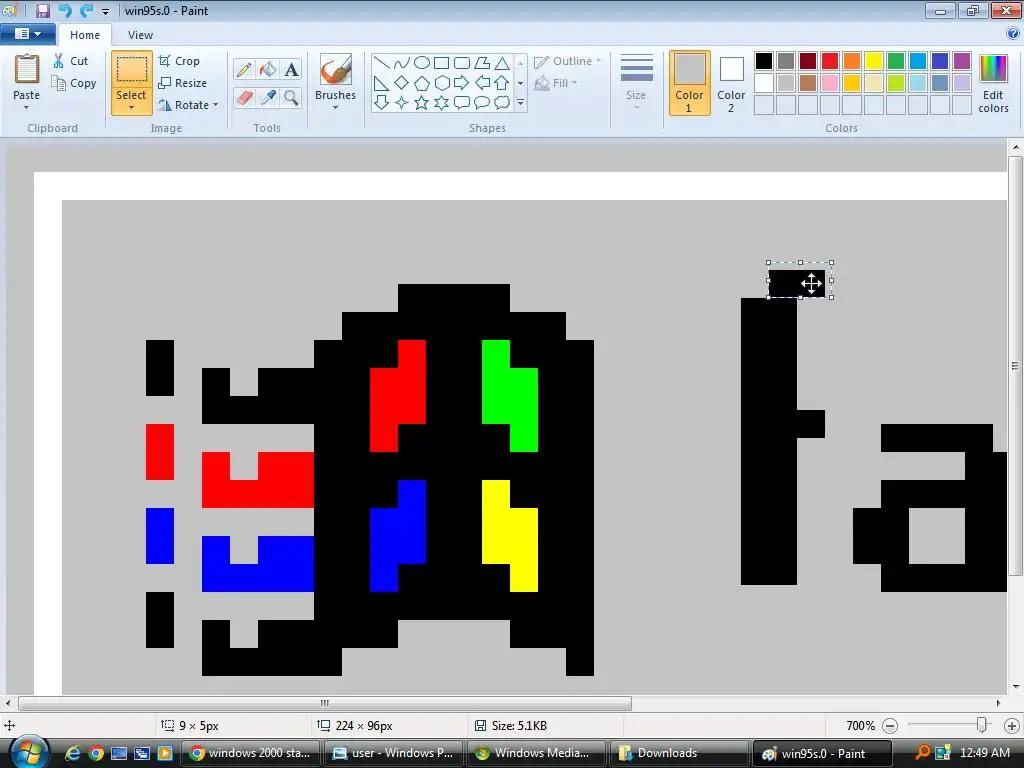Pick the Triangle shape
Viewport: 1024px width, 768px height.
pos(502,63)
